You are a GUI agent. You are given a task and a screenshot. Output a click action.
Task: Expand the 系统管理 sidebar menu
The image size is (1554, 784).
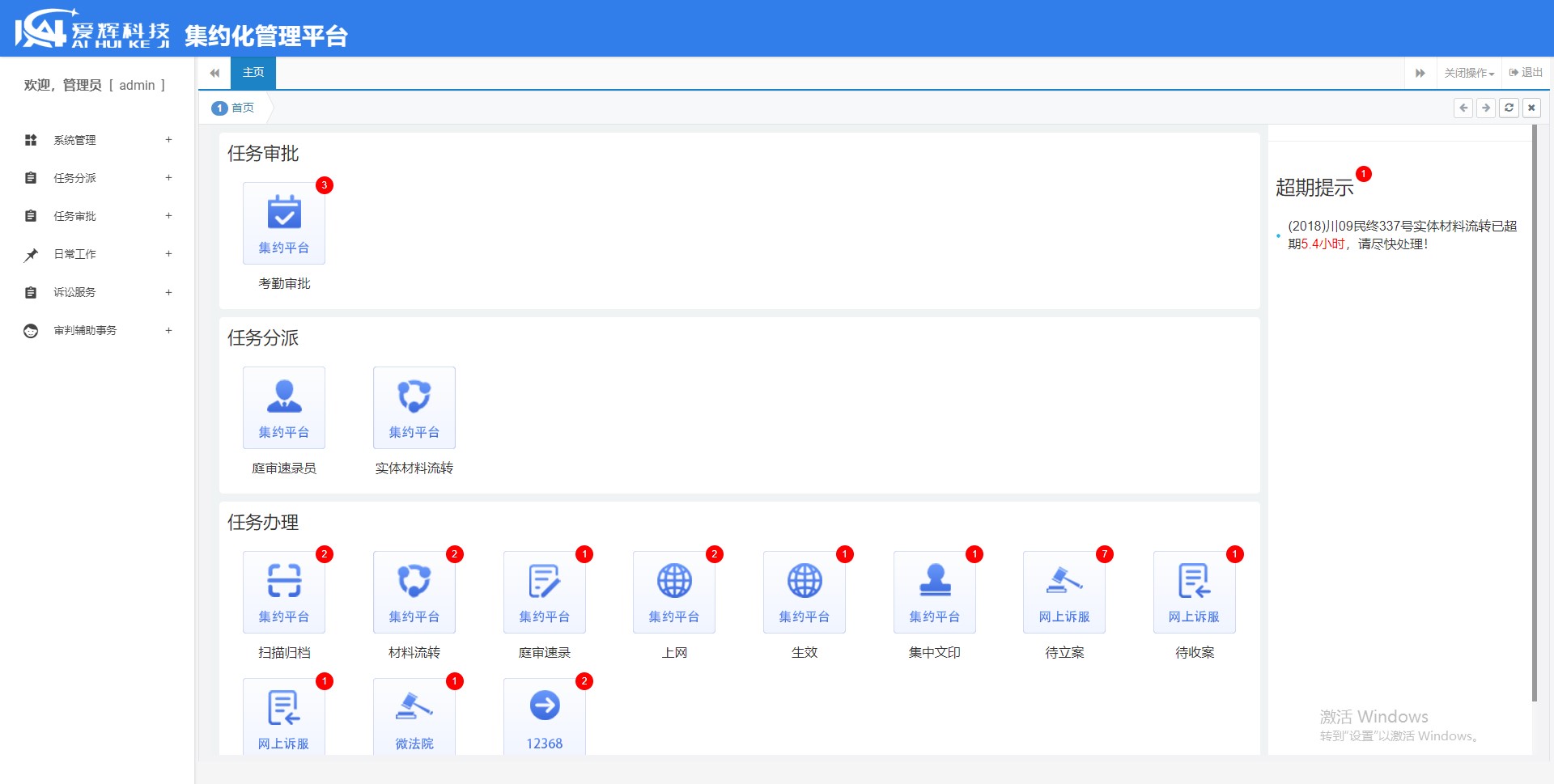(97, 140)
